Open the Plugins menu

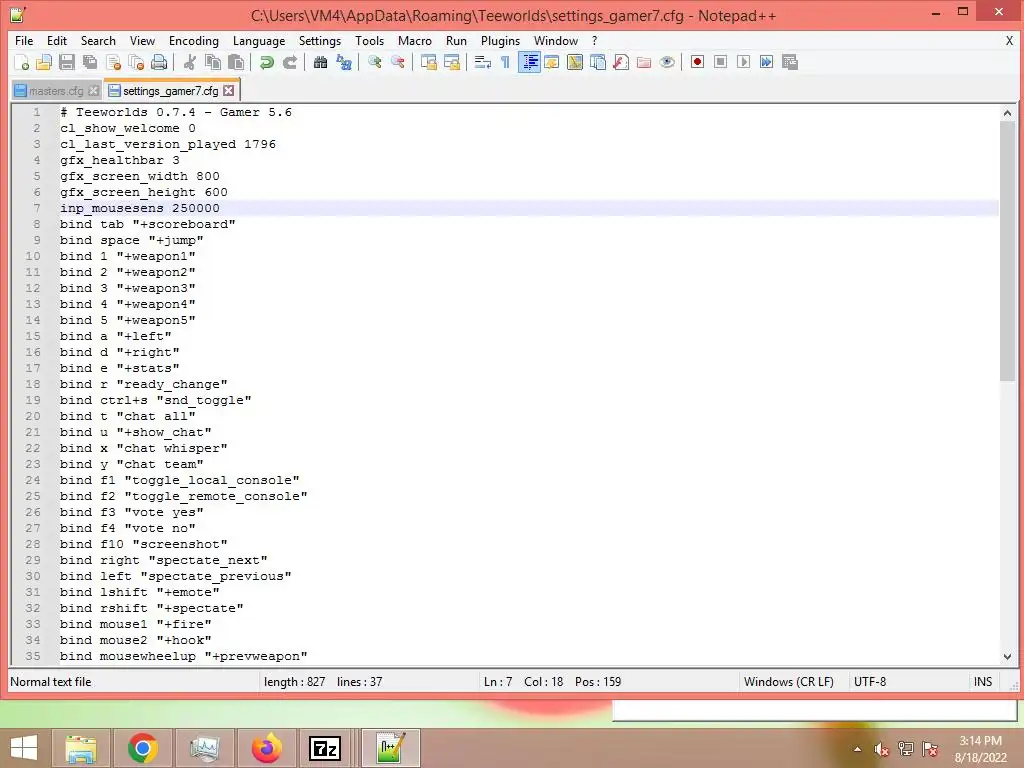[500, 40]
